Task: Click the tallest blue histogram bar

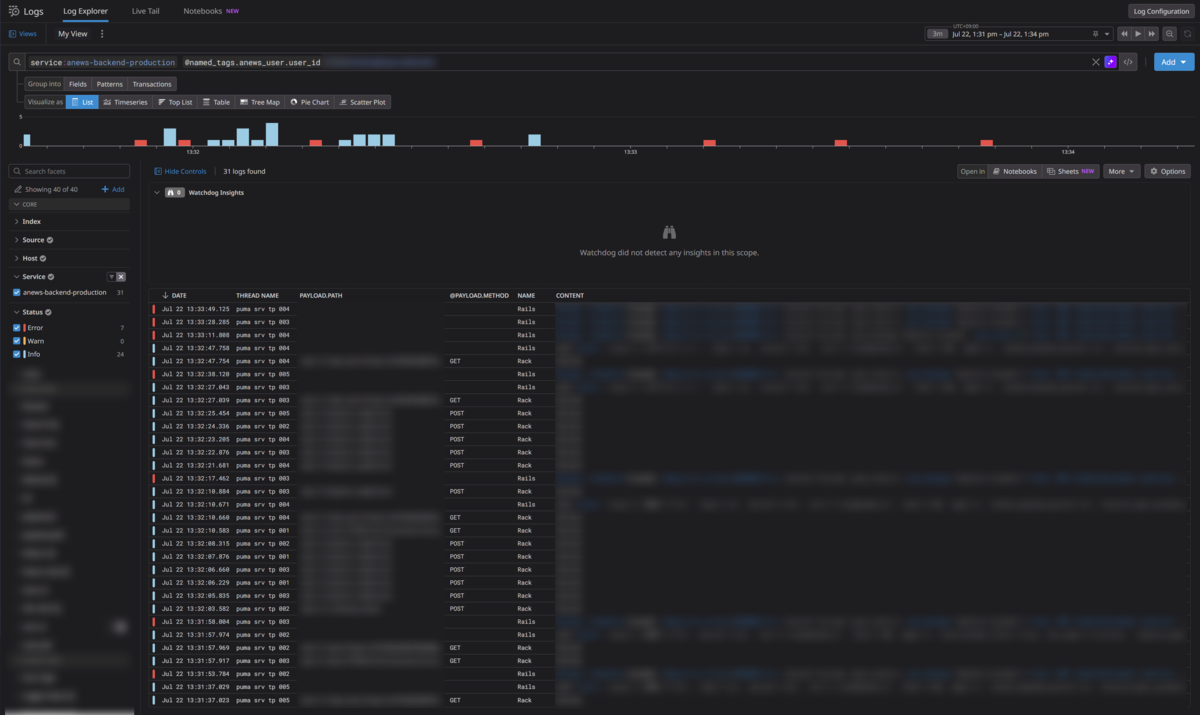Action: pyautogui.click(x=272, y=134)
